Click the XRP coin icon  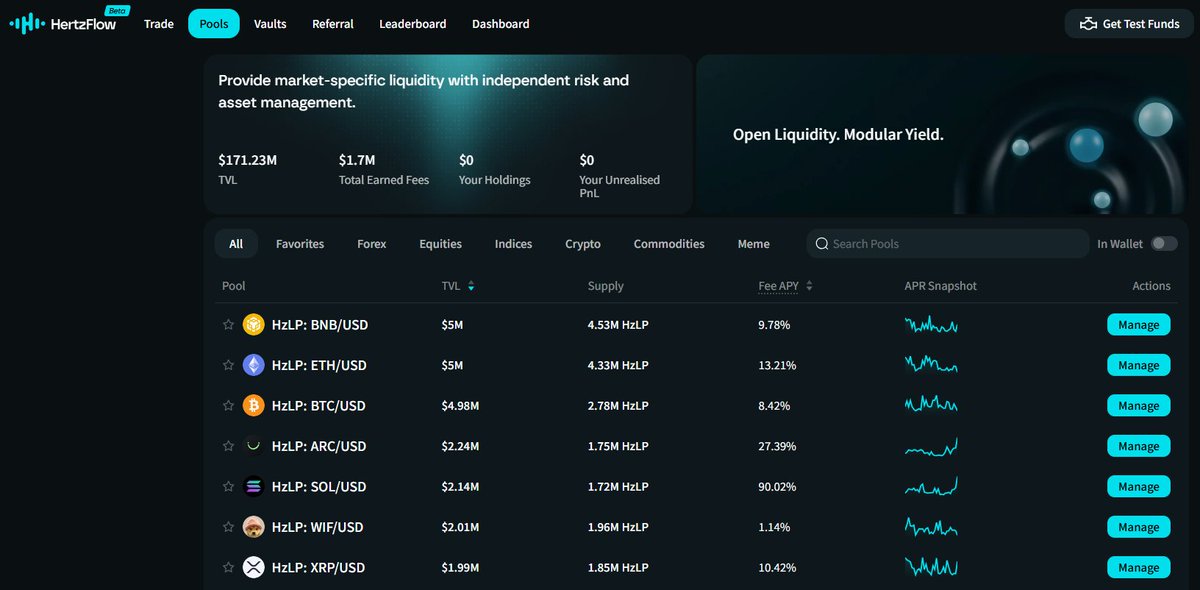(254, 567)
